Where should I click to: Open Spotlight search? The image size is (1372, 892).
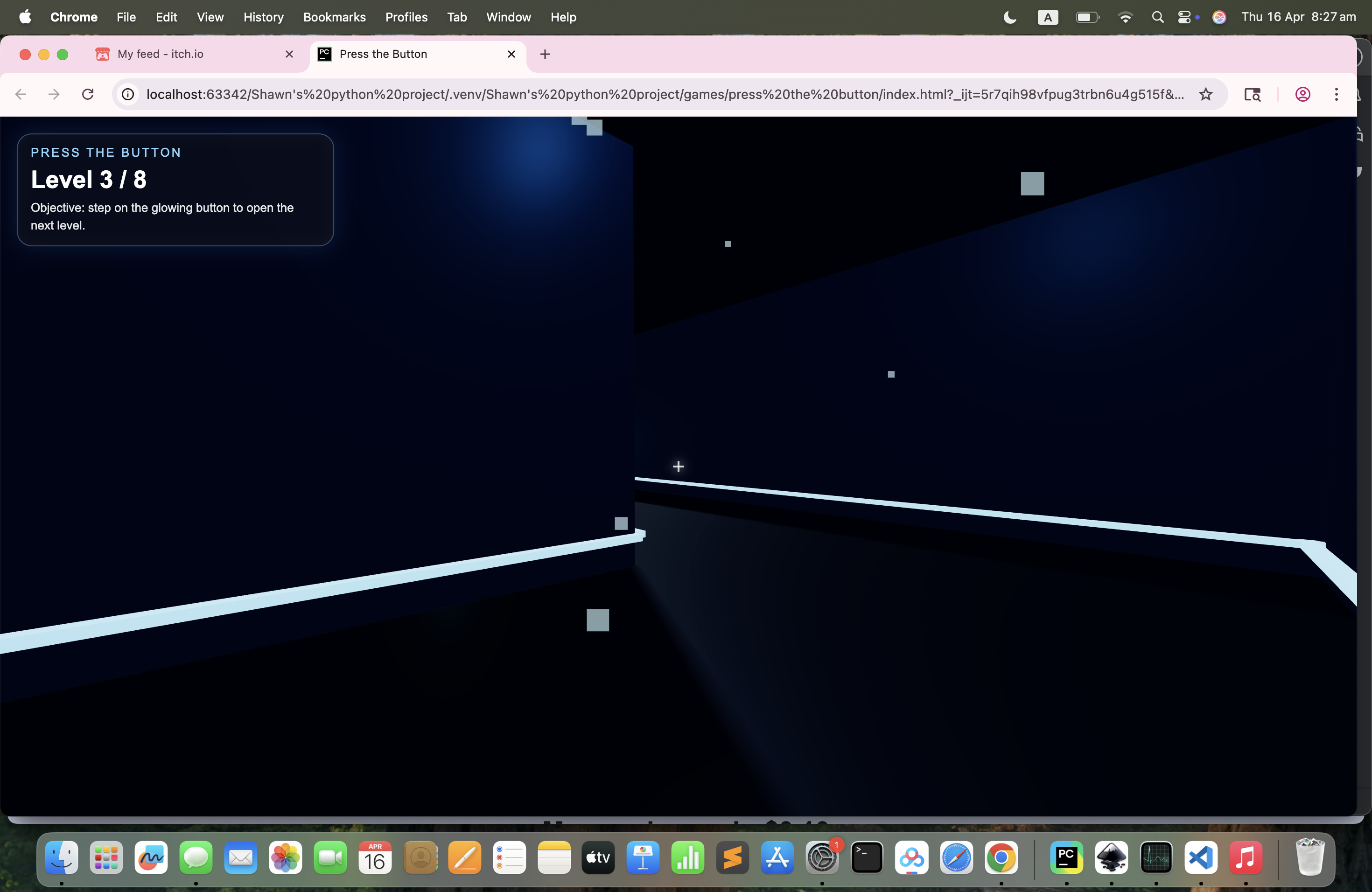1157,17
